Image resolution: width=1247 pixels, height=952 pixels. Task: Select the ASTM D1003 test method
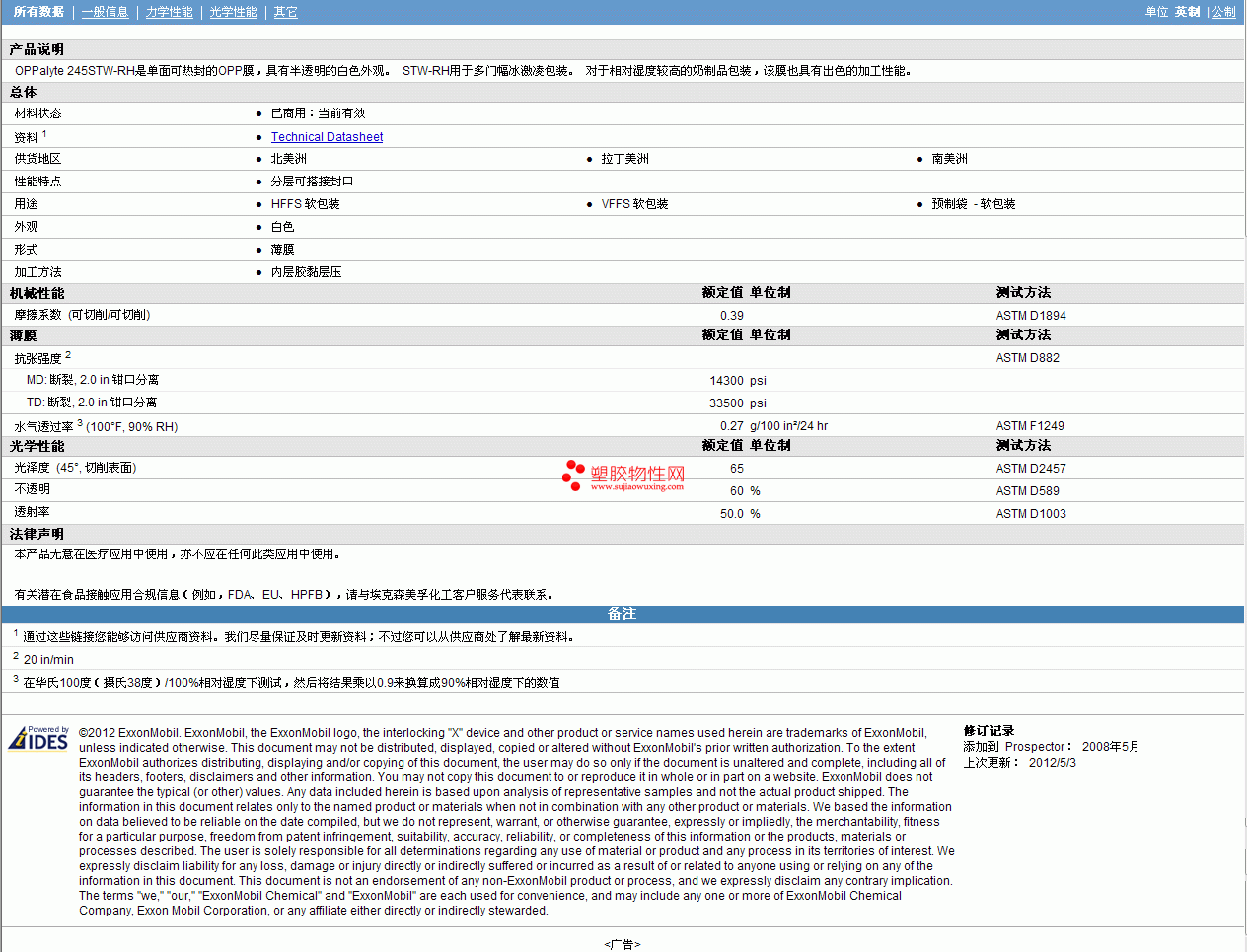(x=1031, y=514)
